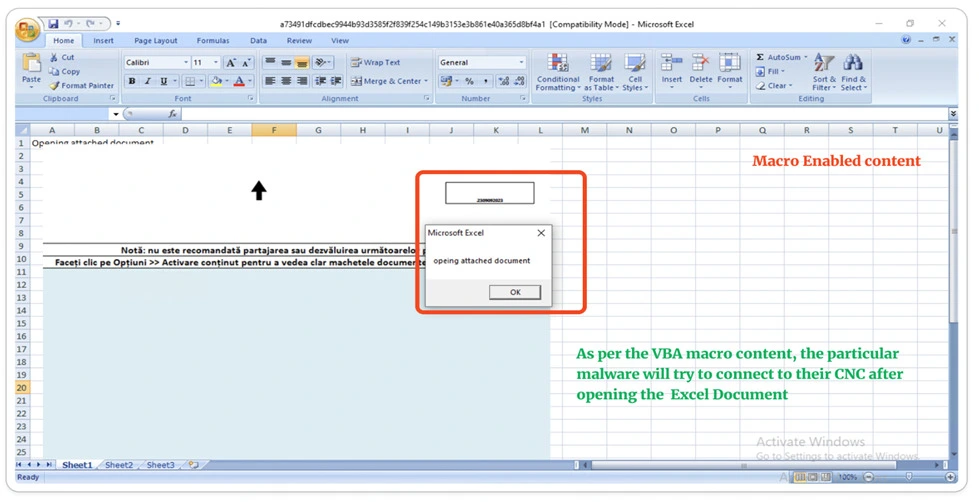Toggle bottom align button
Viewport: 979px width, 502px height.
[302, 62]
